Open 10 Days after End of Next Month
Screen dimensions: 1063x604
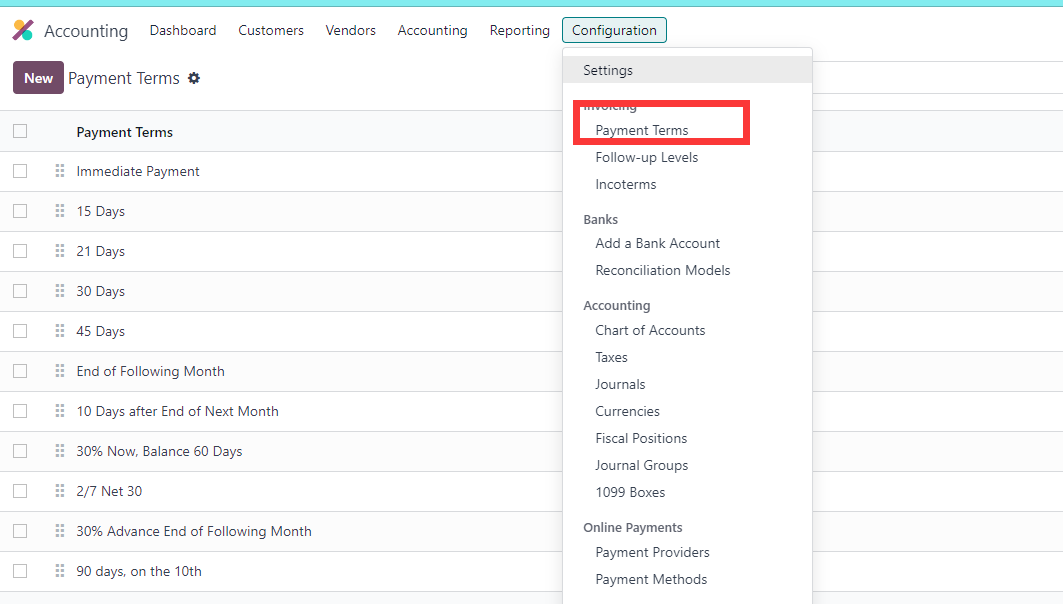click(178, 411)
